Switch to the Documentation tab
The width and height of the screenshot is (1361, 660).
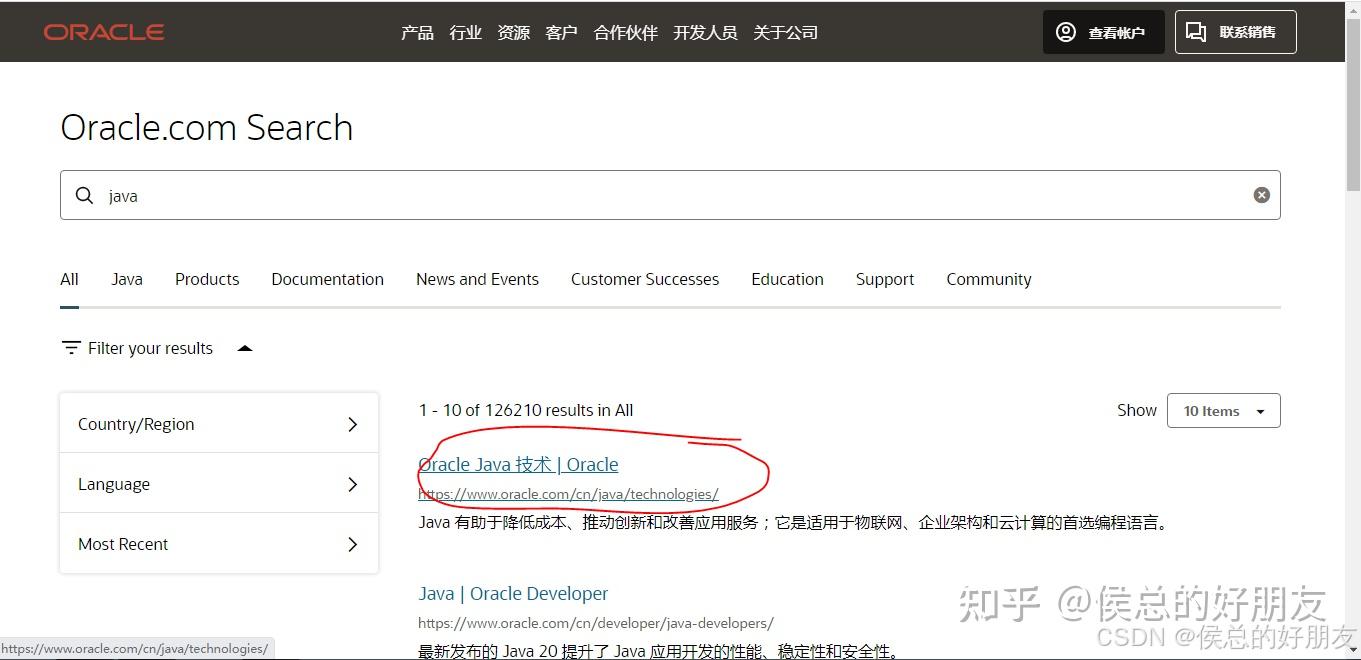(x=327, y=279)
